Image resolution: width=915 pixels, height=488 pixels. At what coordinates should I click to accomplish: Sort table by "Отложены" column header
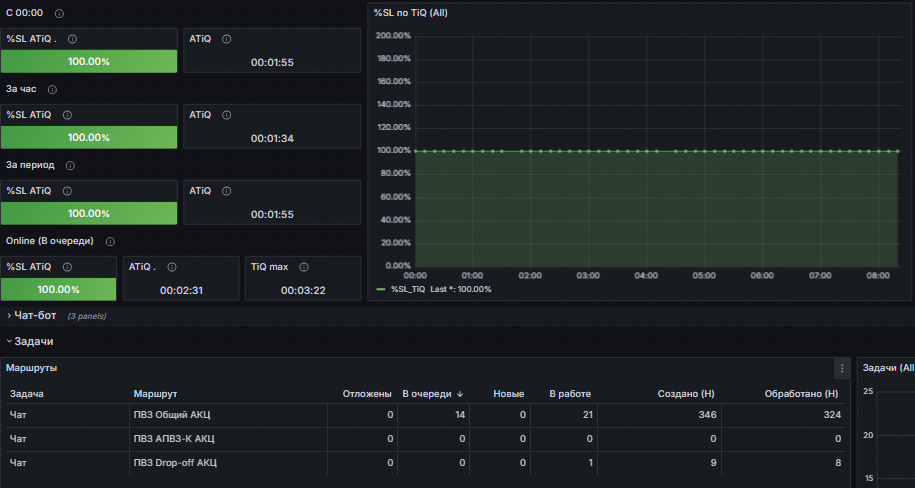366,394
